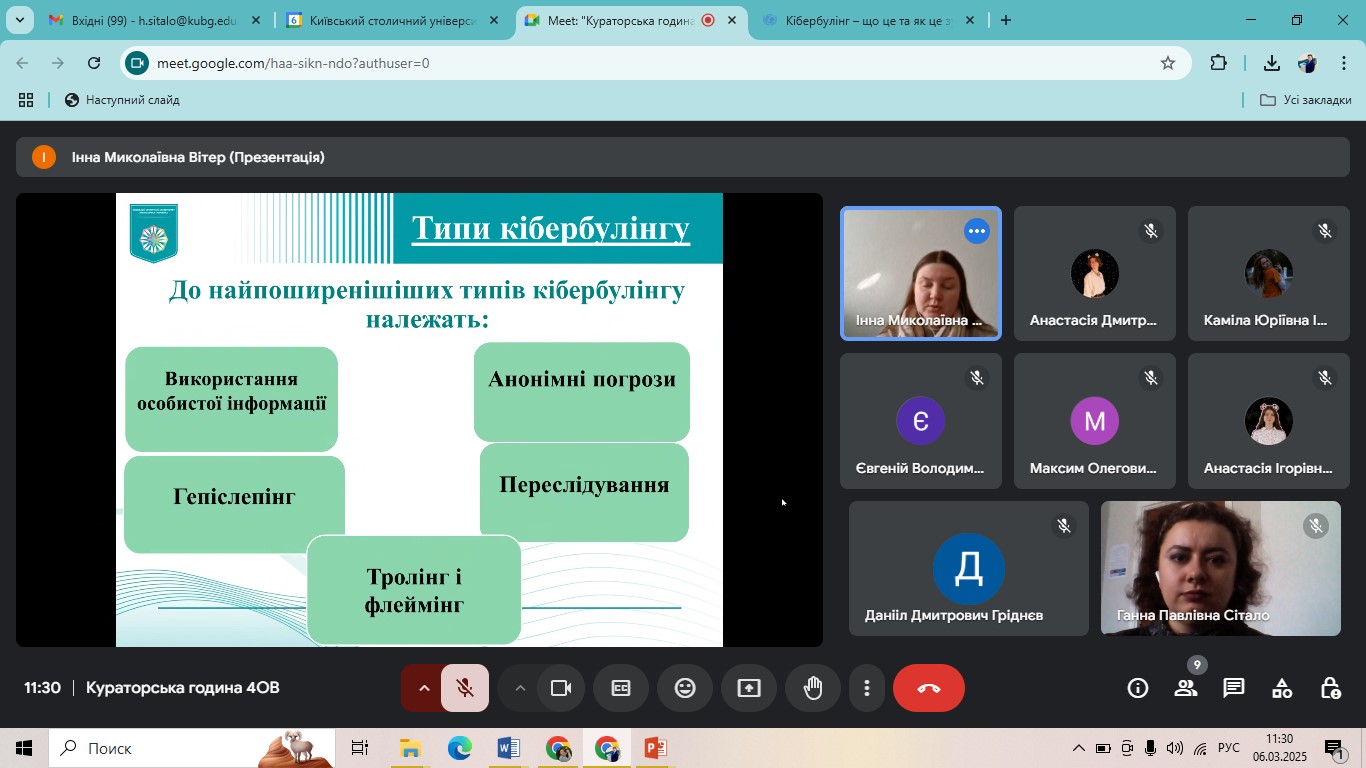Viewport: 1366px width, 768px height.
Task: Raise hand in the meeting
Action: (x=813, y=688)
